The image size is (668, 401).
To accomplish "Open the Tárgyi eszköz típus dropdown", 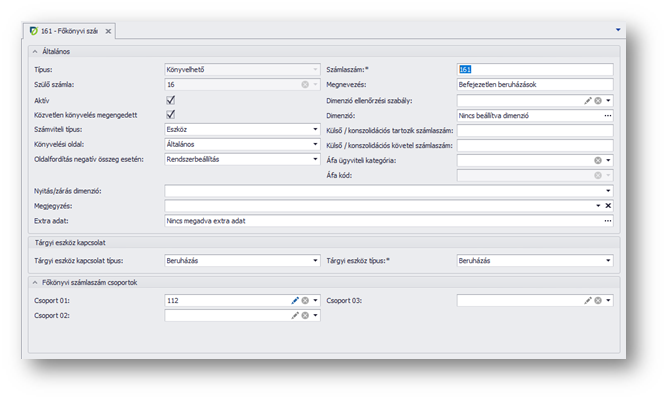I will 607,260.
